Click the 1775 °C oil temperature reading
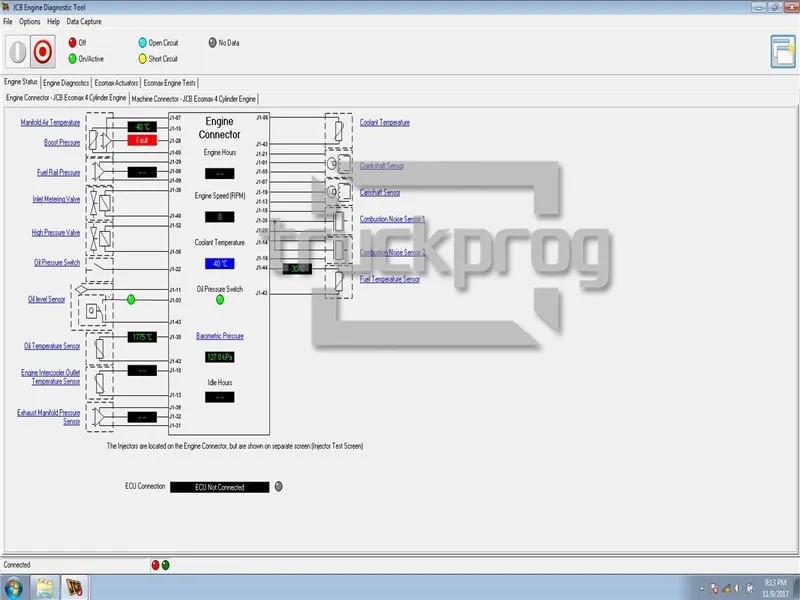 (142, 337)
